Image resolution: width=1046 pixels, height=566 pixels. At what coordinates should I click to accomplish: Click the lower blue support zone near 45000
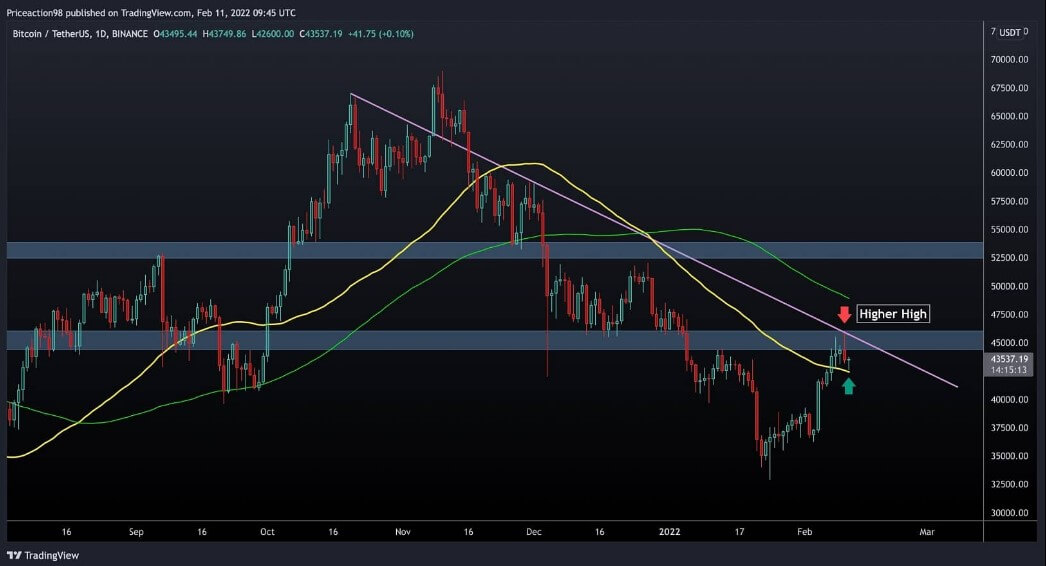coord(494,340)
